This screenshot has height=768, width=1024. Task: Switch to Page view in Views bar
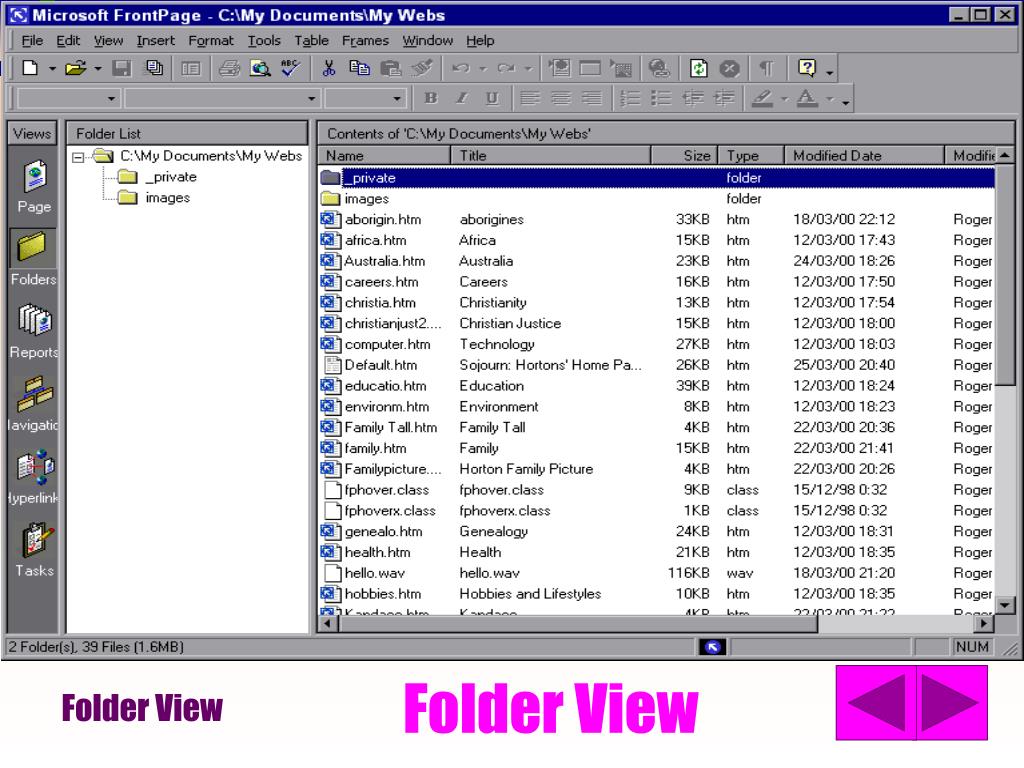pyautogui.click(x=34, y=187)
